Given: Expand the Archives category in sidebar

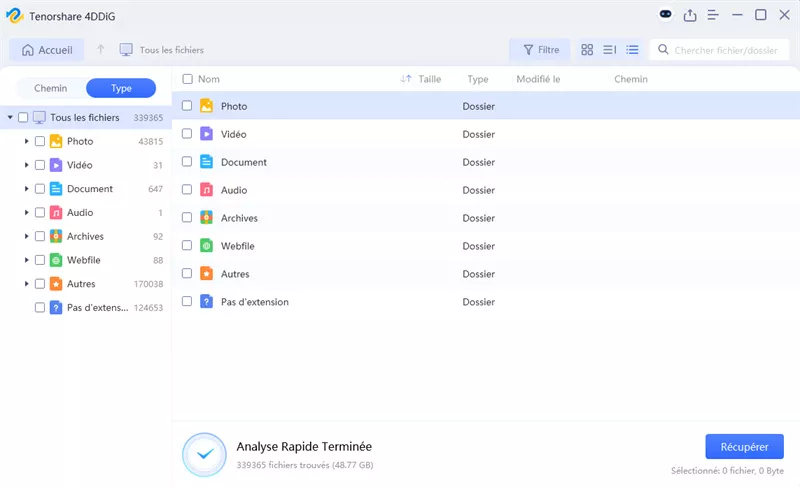Looking at the screenshot, I should [26, 236].
